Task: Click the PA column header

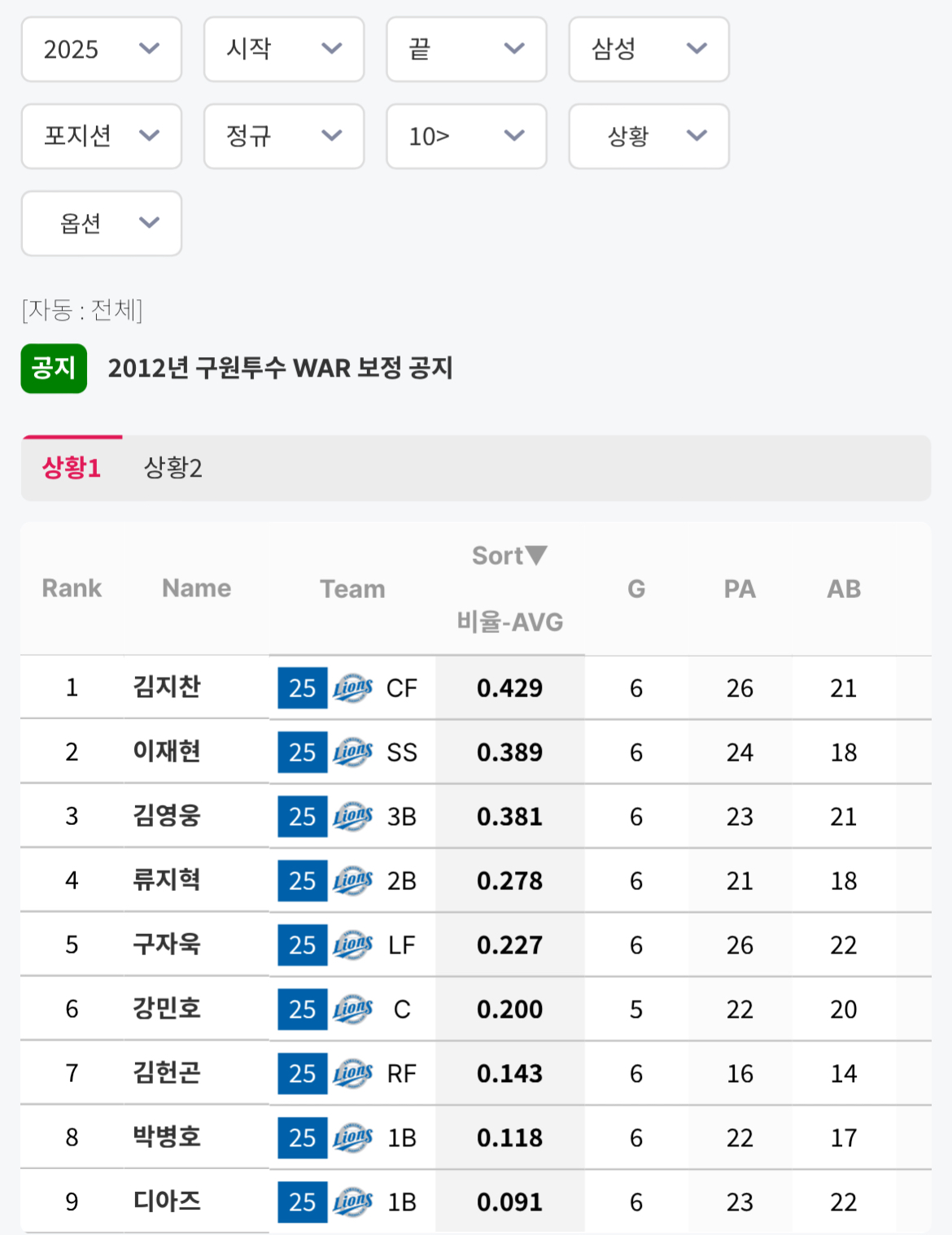Action: point(740,589)
